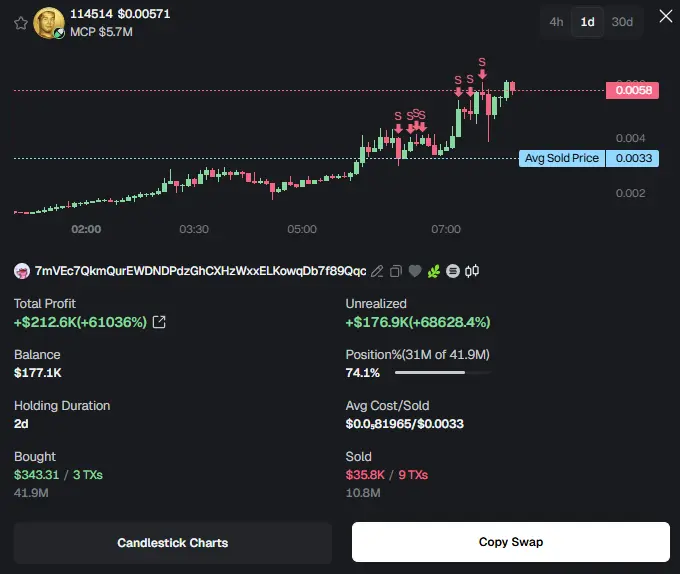This screenshot has height=574, width=680.
Task: Click the Copy Swap button
Action: [511, 542]
